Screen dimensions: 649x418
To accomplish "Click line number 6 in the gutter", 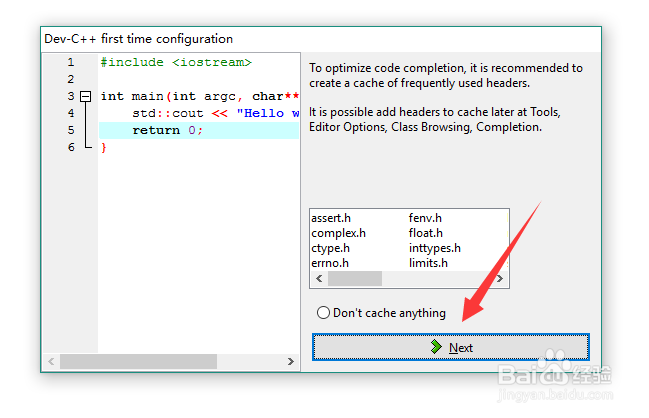I will coord(71,147).
